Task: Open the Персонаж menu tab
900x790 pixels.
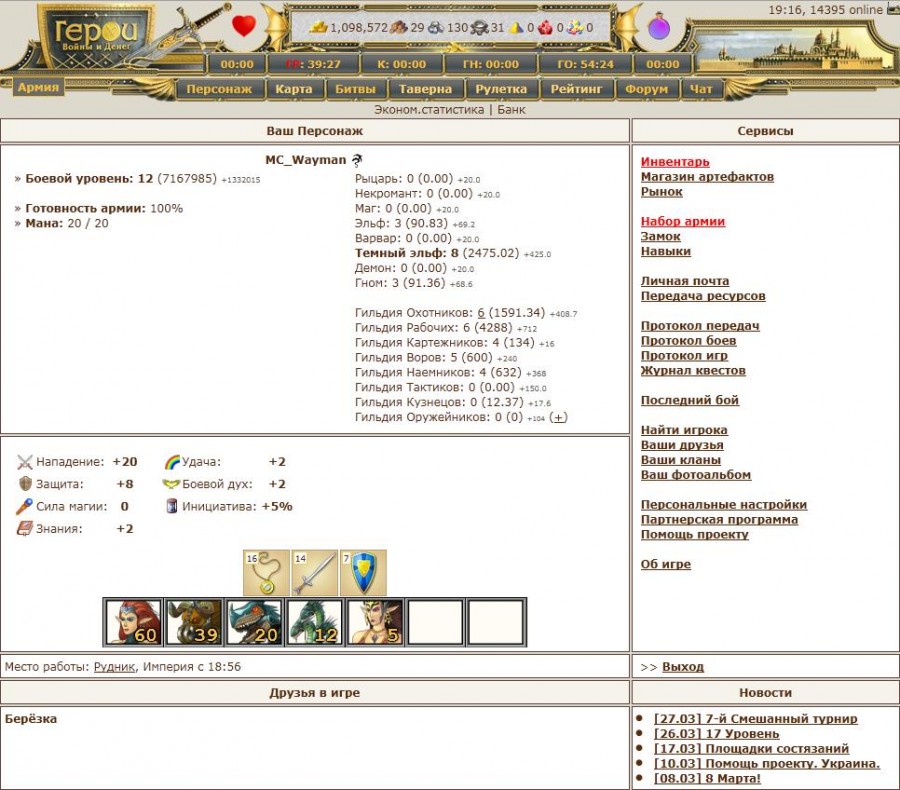Action: (x=221, y=89)
